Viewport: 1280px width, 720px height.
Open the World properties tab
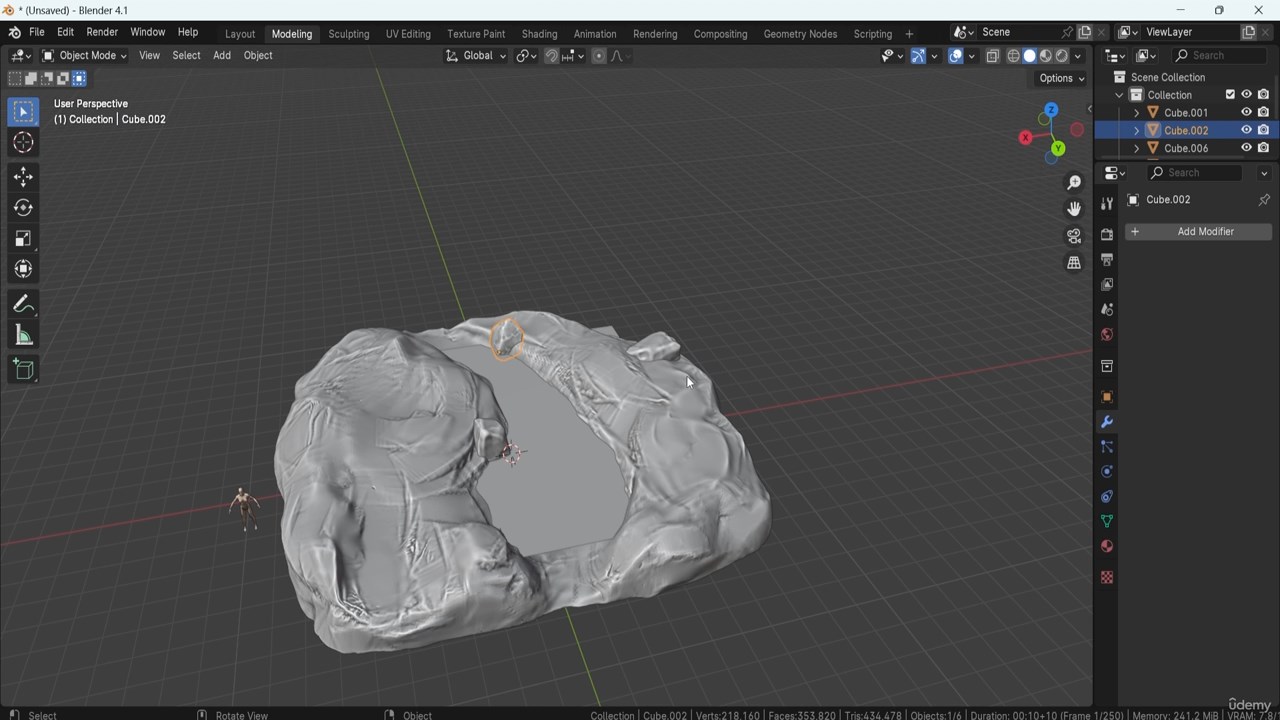coord(1107,334)
